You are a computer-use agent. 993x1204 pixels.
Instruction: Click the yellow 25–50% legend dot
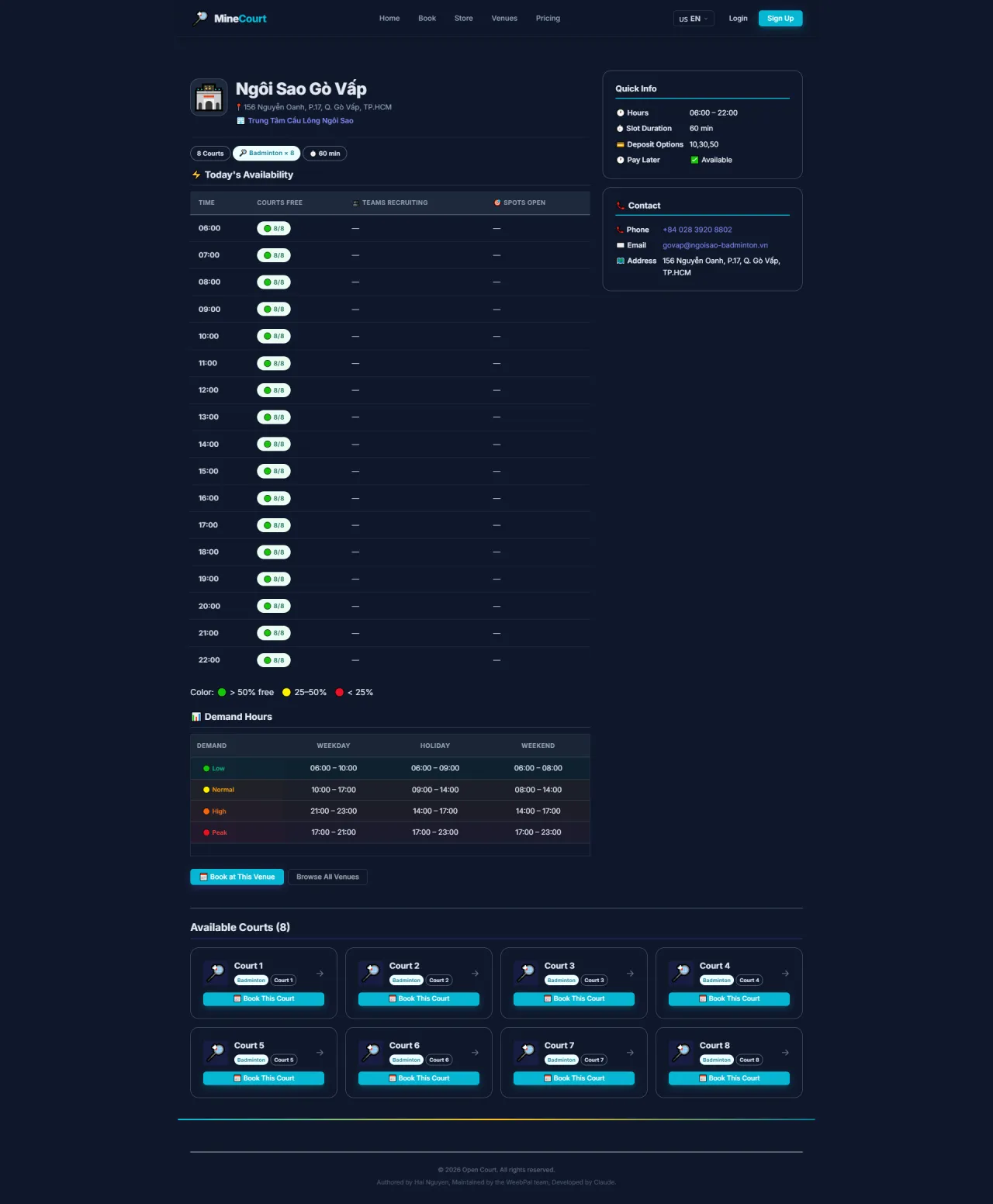point(286,693)
